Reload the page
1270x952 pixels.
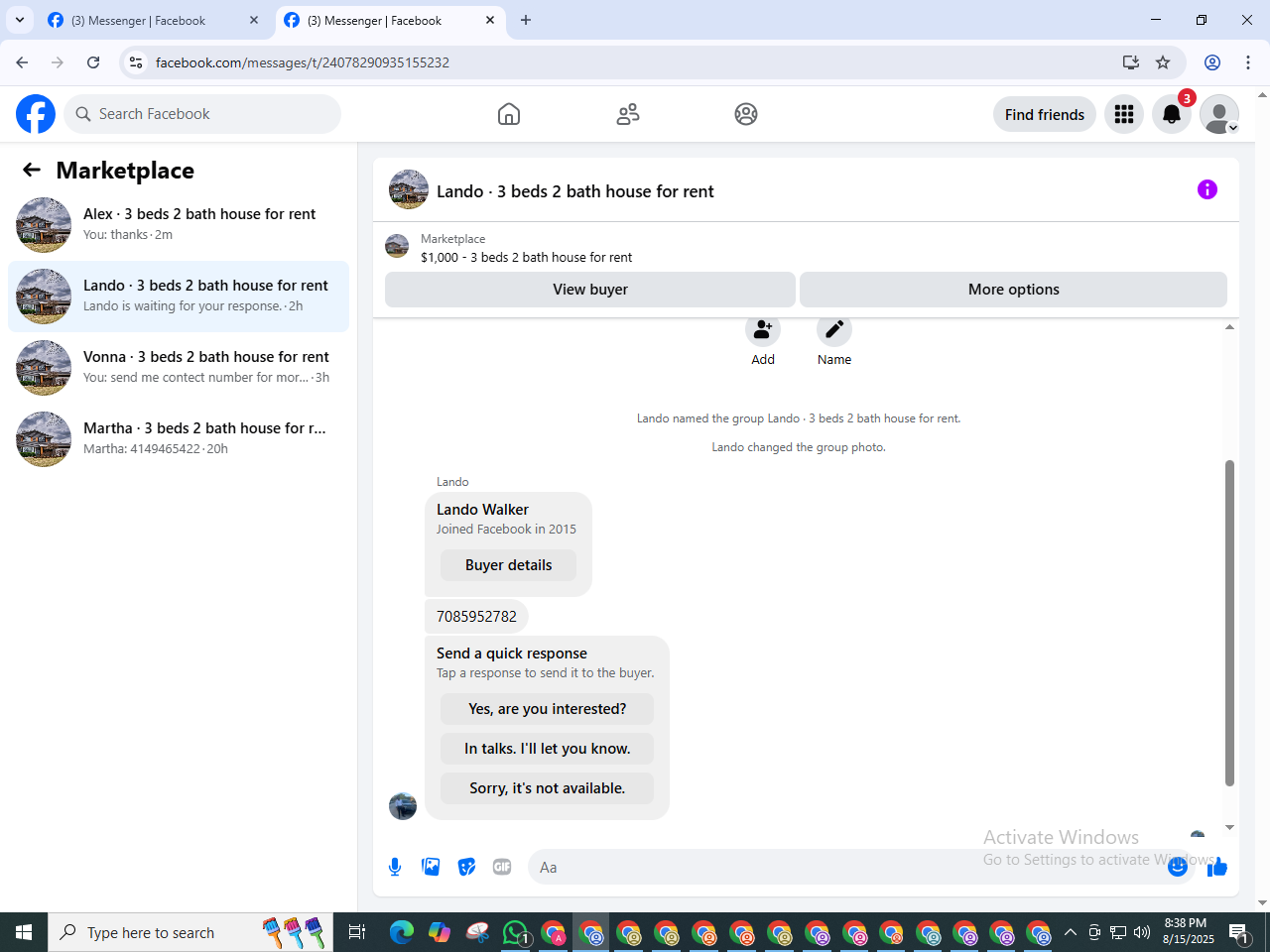(93, 62)
